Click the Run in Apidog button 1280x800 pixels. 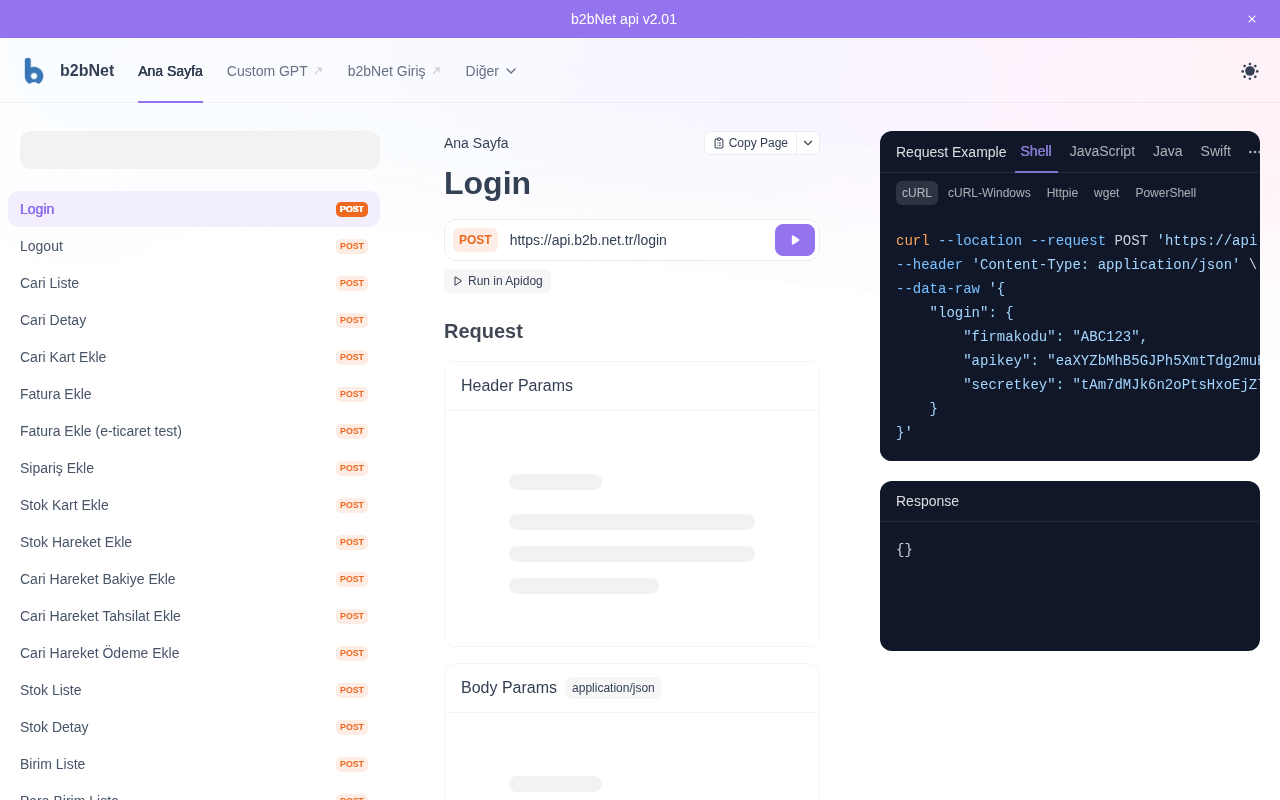[497, 281]
